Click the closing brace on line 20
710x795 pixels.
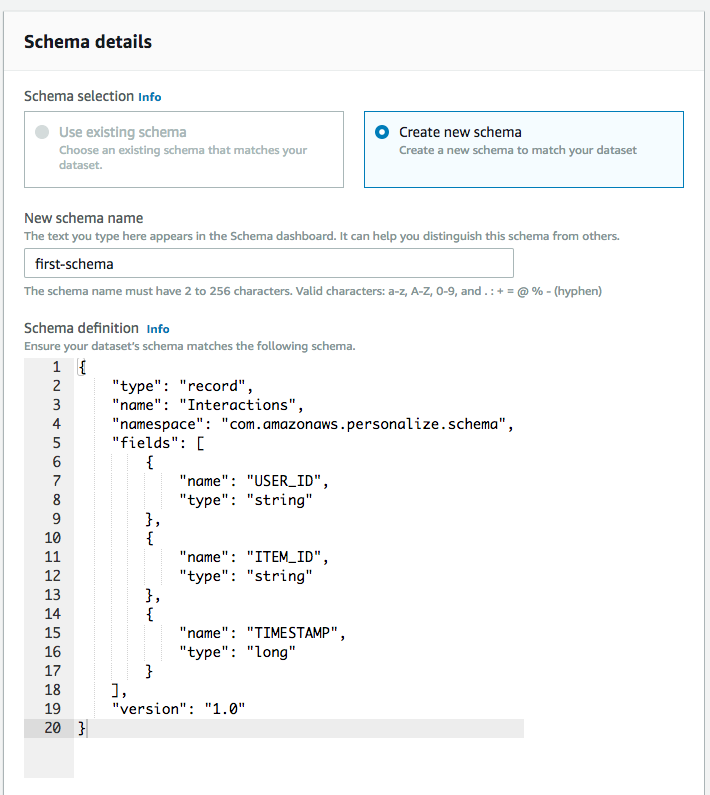(82, 728)
